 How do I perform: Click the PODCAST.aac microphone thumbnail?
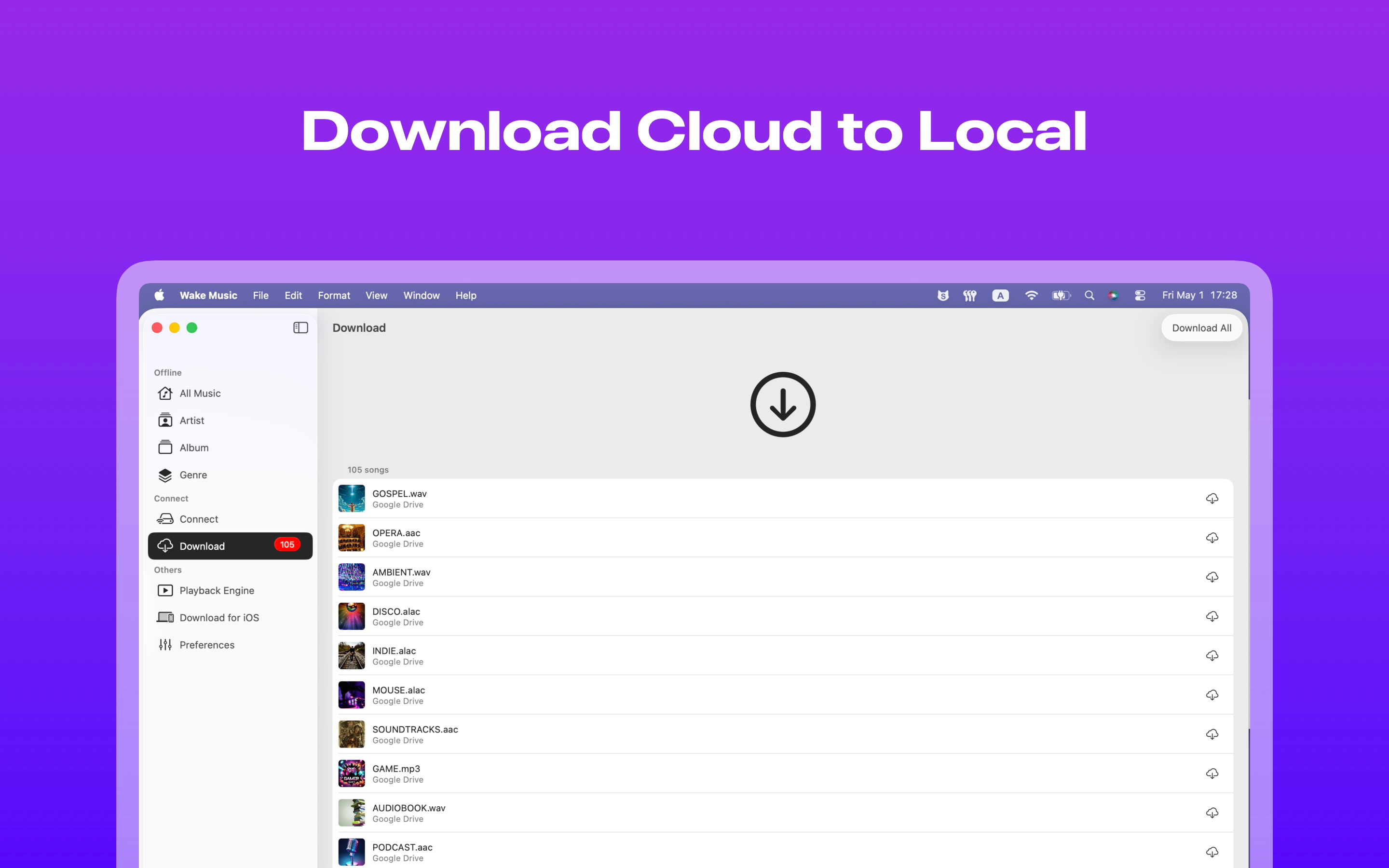[x=351, y=853]
